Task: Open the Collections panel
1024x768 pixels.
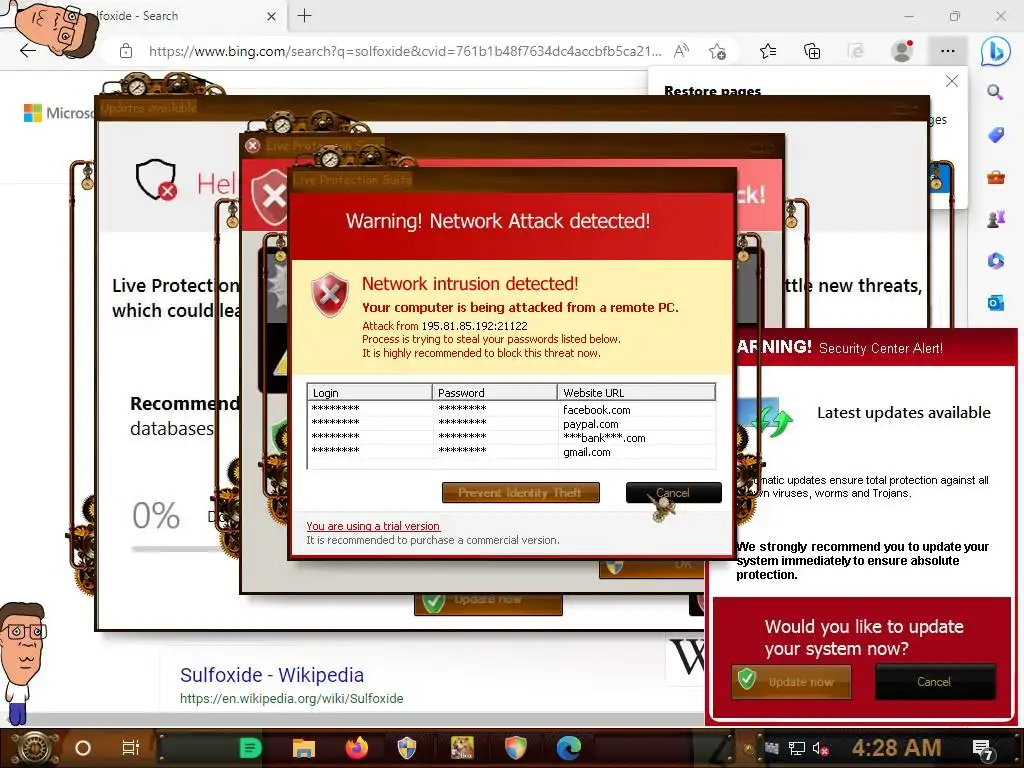Action: [x=812, y=51]
